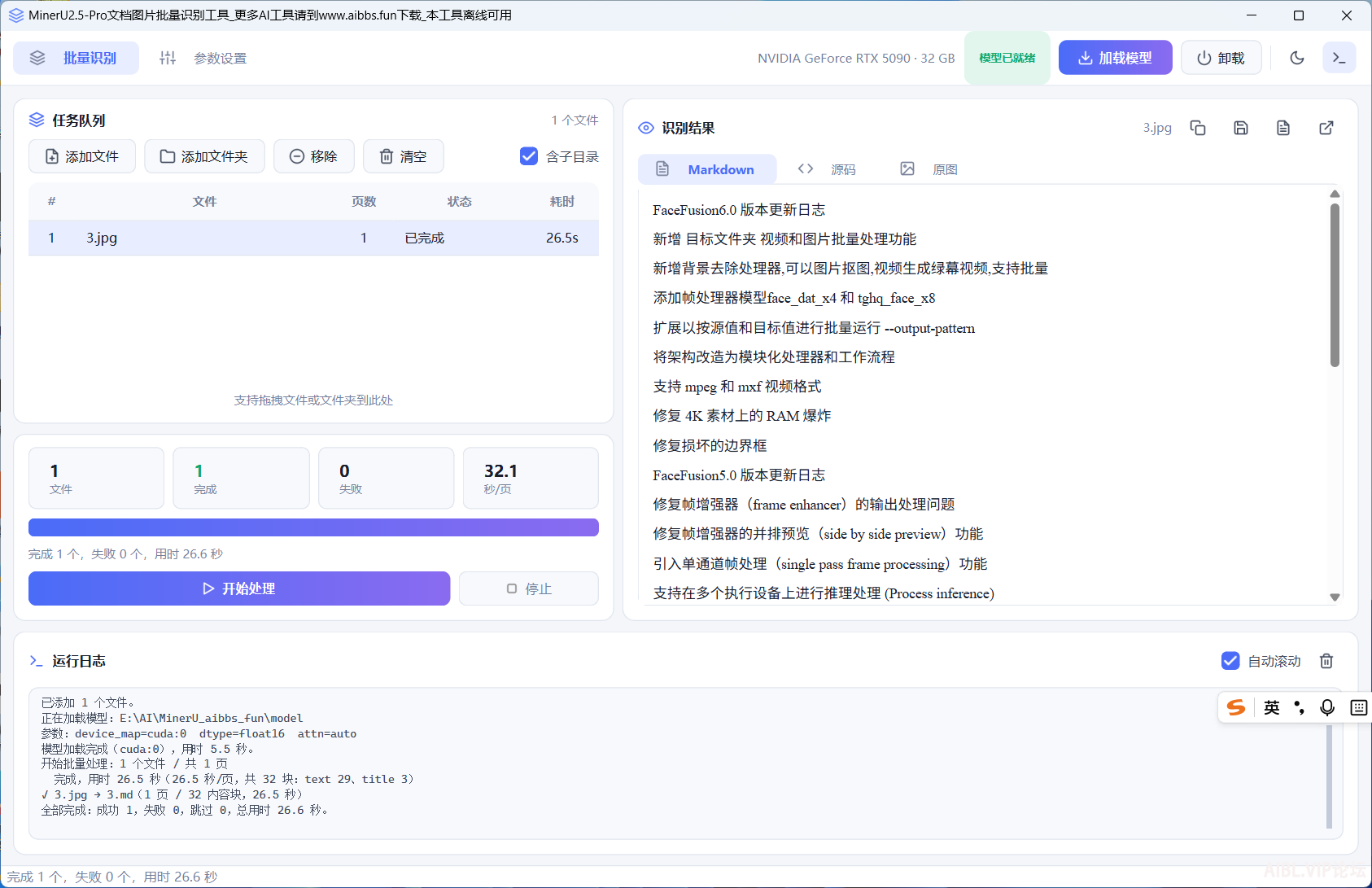Click the 耗时 column header
The image size is (1372, 888).
[562, 201]
